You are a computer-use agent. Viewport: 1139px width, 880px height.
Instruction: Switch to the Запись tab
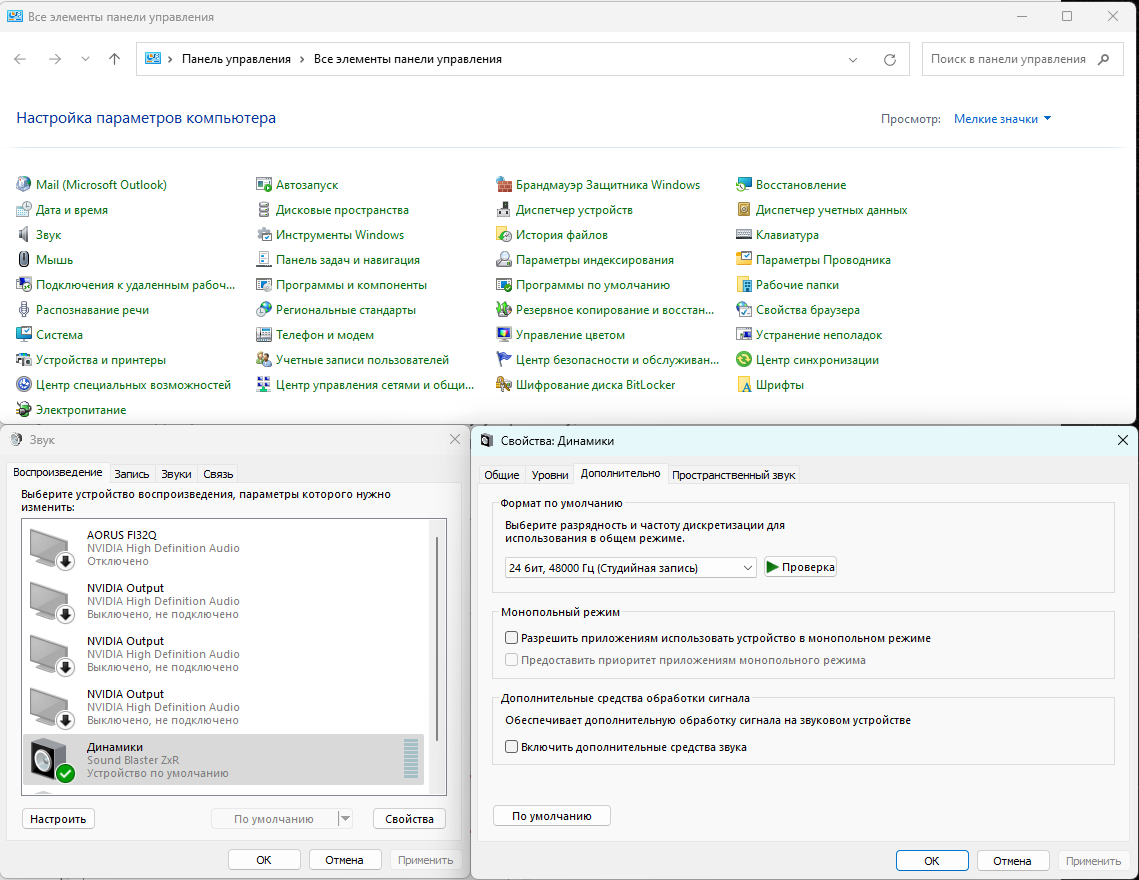point(132,474)
